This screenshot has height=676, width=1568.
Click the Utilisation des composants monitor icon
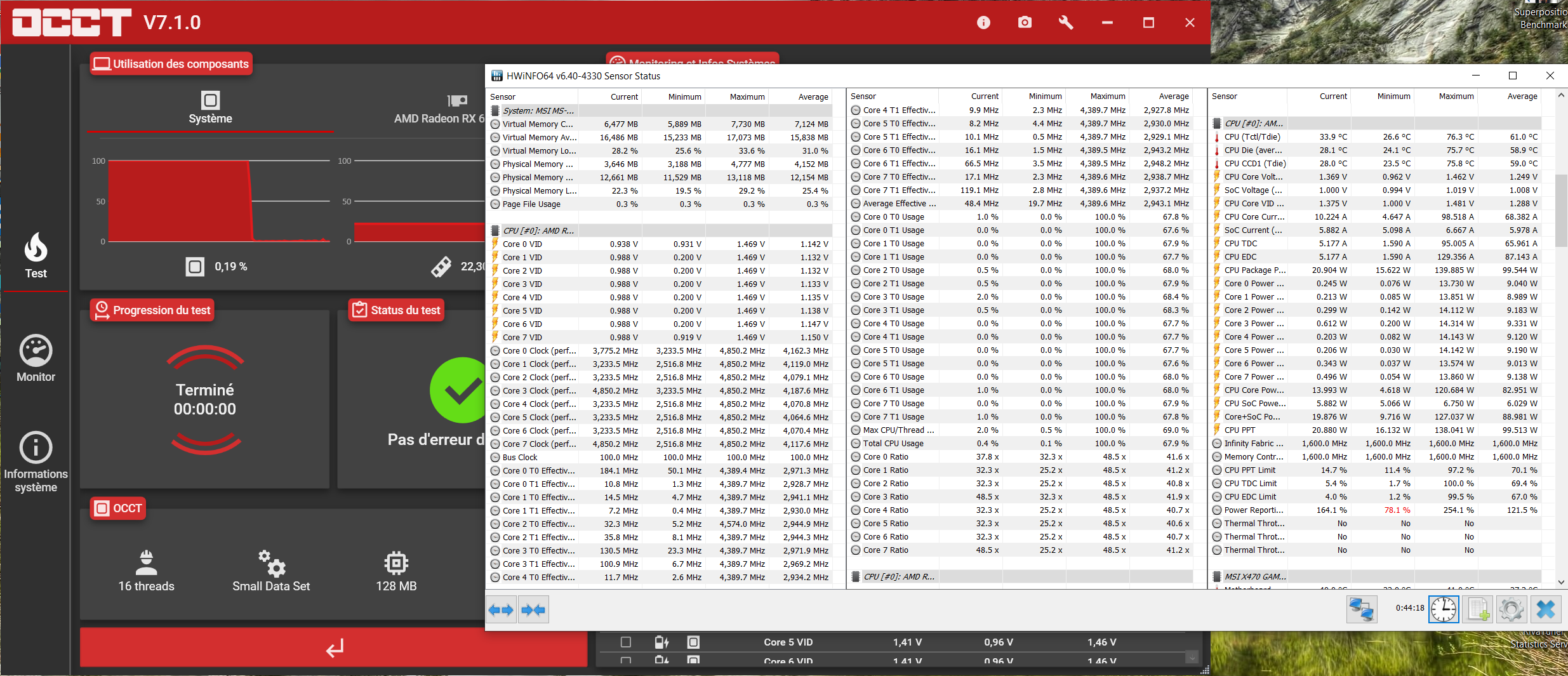(102, 64)
